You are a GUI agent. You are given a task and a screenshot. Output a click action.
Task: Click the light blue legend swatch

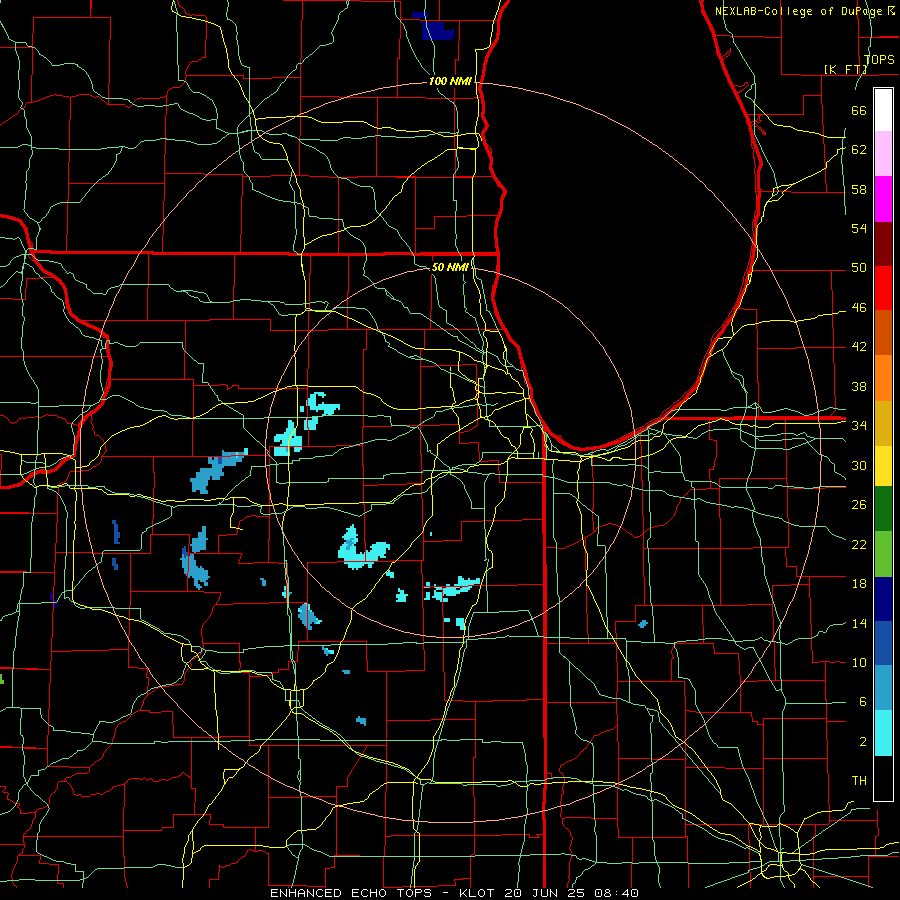point(883,688)
